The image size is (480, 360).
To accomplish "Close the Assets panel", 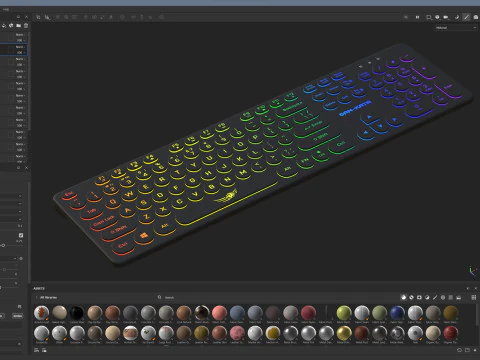I will (476, 288).
